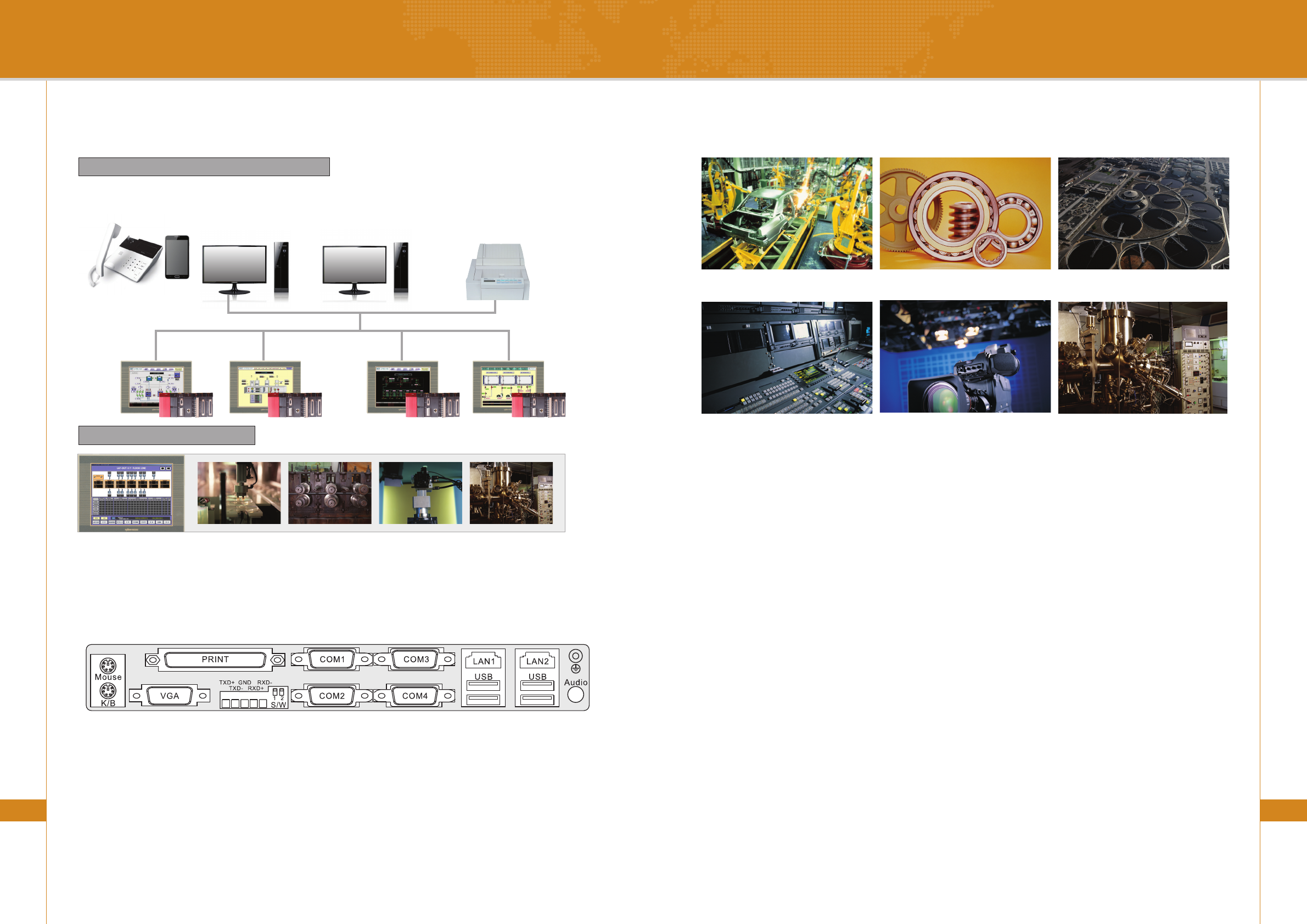Click the K/B PS/2 port
This screenshot has width=1307, height=924.
pos(108,690)
